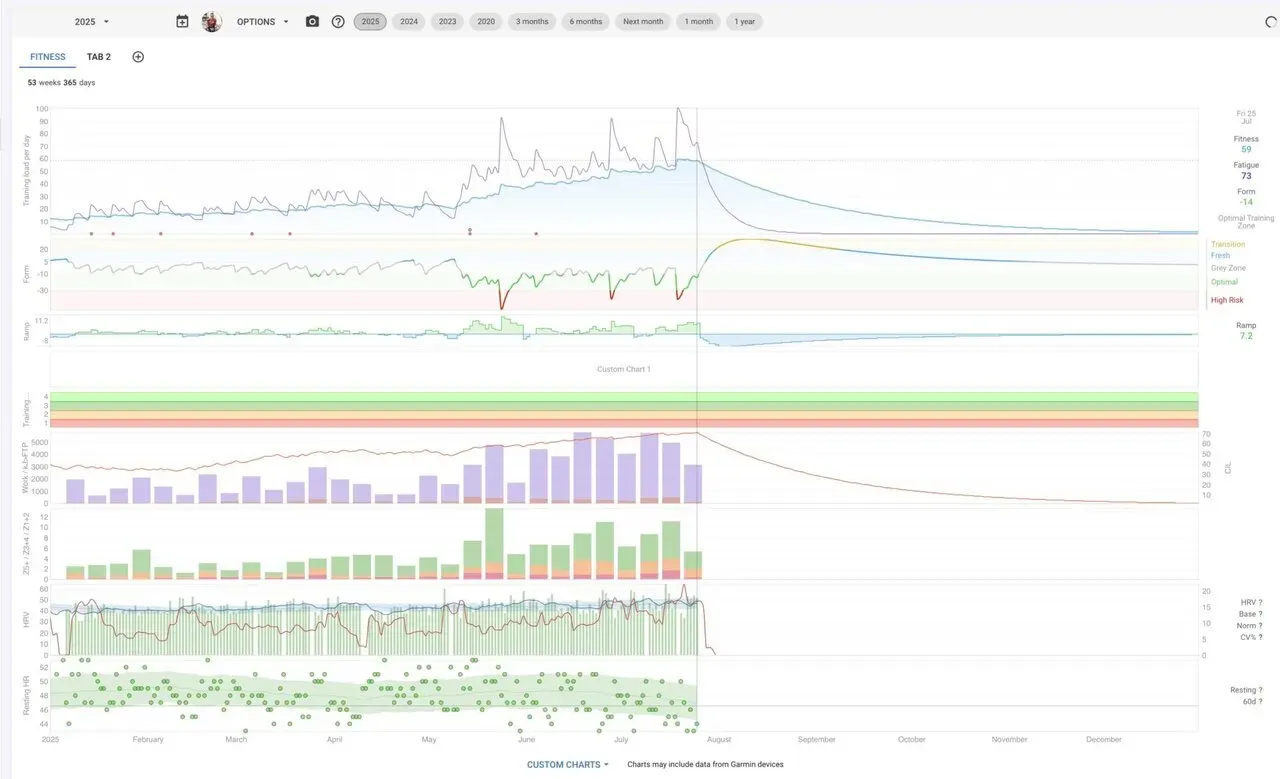Expand the CUSTOM CHARTS dropdown
1280x779 pixels.
568,764
